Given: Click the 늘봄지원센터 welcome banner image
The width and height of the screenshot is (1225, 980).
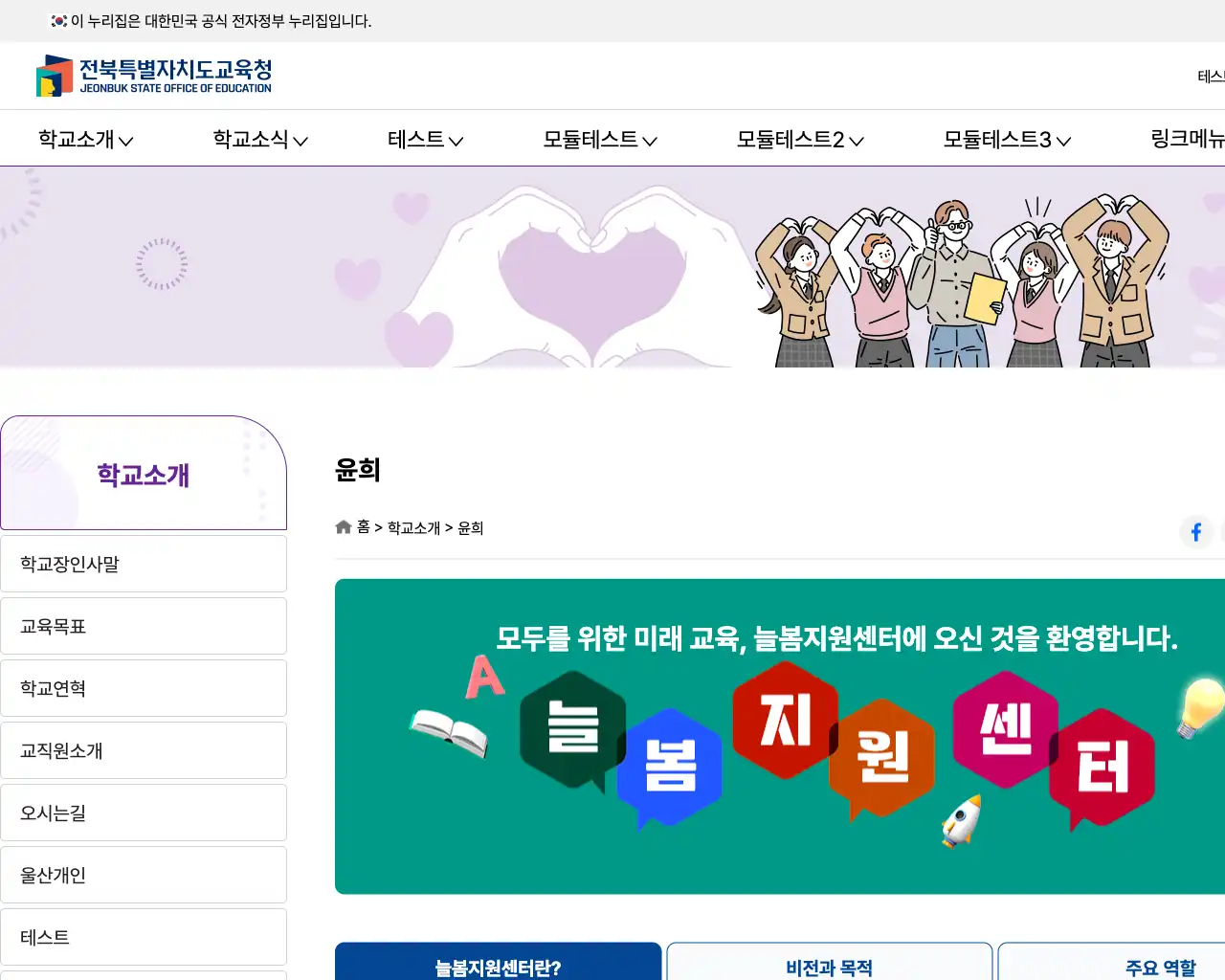Looking at the screenshot, I should 780,736.
